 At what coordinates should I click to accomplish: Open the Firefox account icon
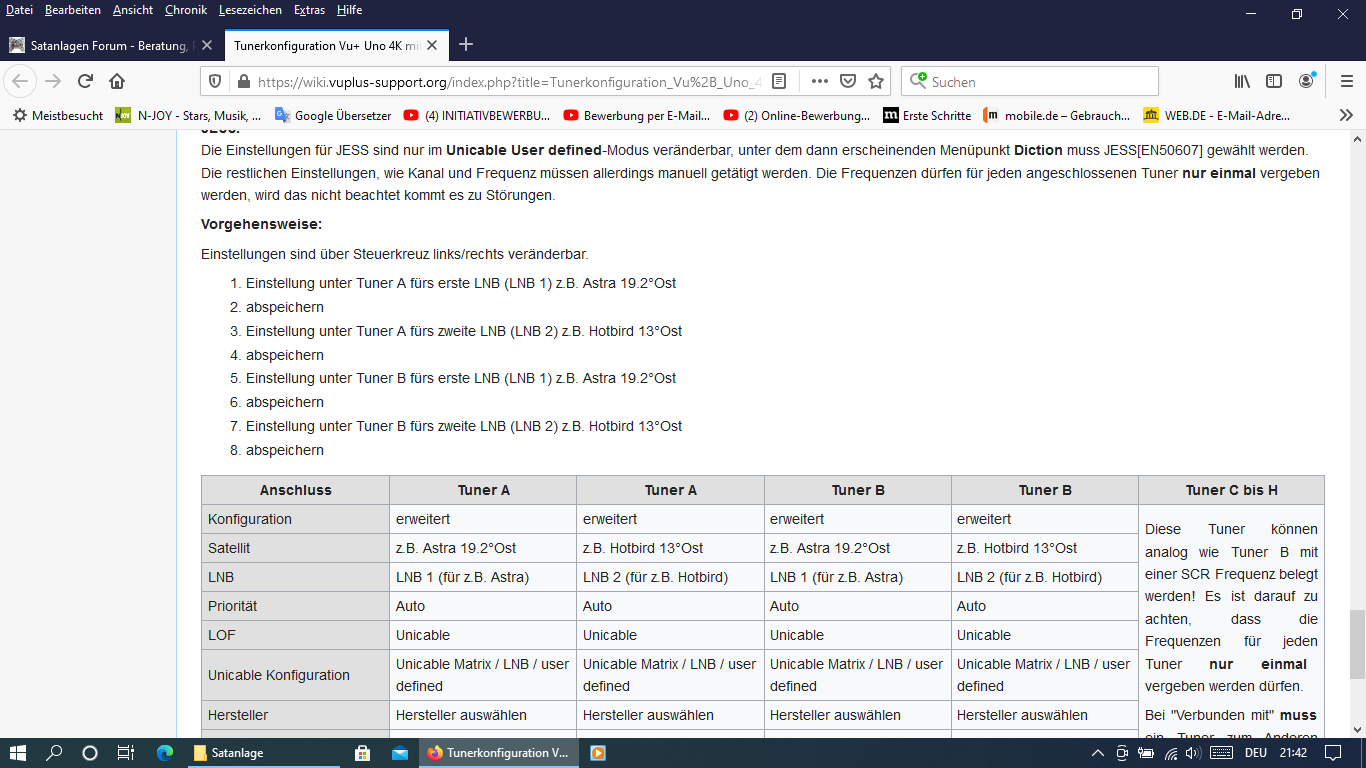coord(1306,81)
